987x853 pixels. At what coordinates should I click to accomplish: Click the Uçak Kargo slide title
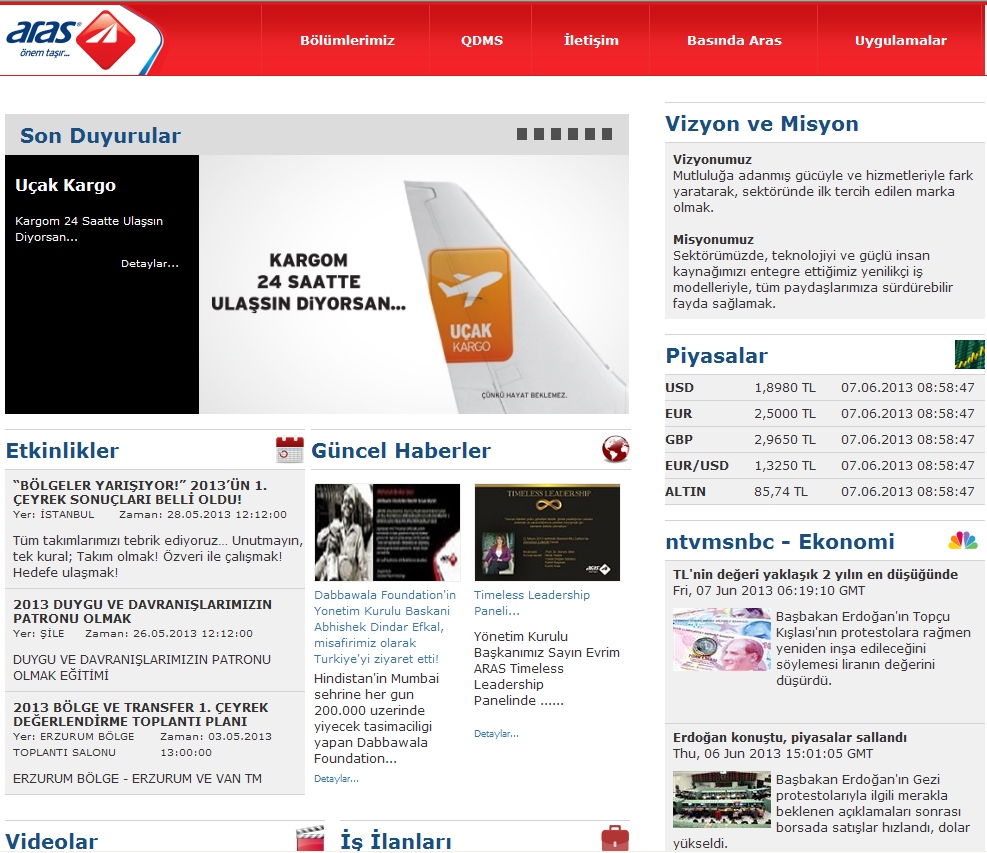[x=65, y=185]
